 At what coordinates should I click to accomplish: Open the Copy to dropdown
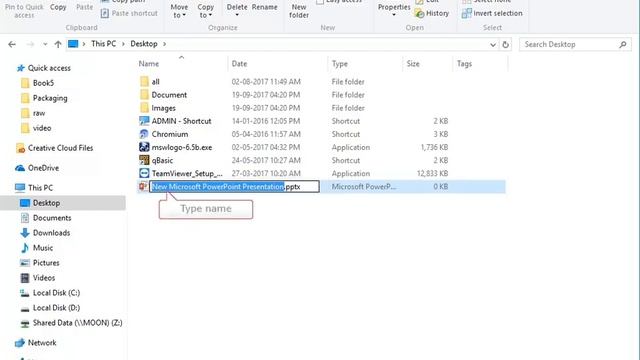205,11
